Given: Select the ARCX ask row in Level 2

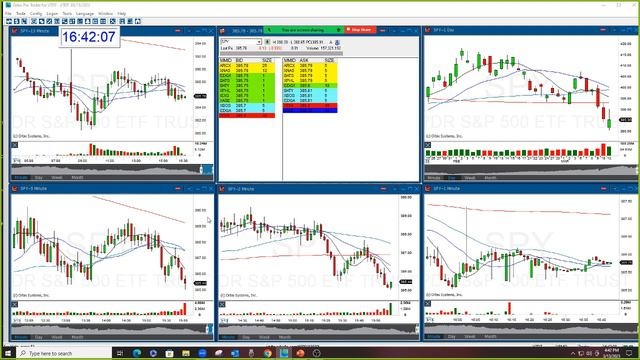Looking at the screenshot, I should [310, 65].
